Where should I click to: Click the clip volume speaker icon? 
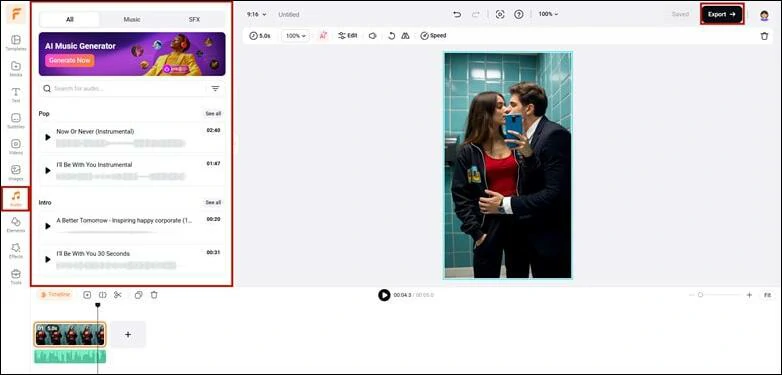373,36
